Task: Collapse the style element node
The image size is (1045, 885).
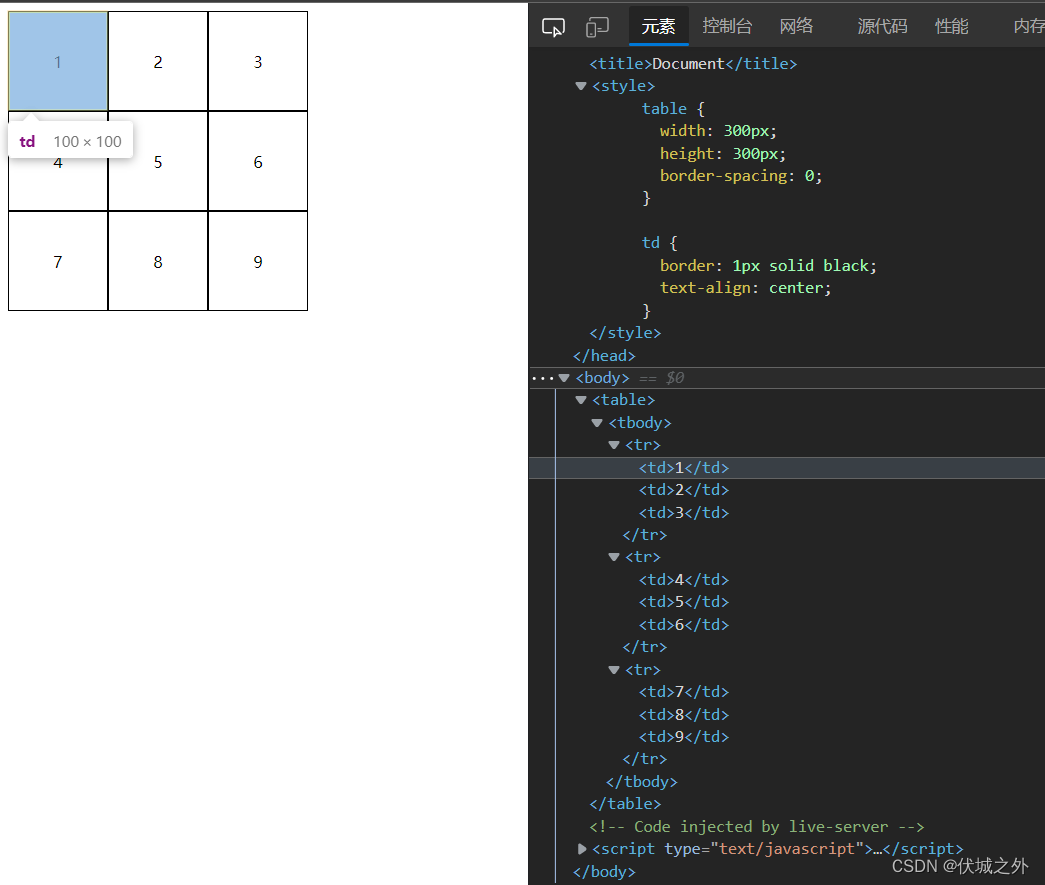Action: 580,86
